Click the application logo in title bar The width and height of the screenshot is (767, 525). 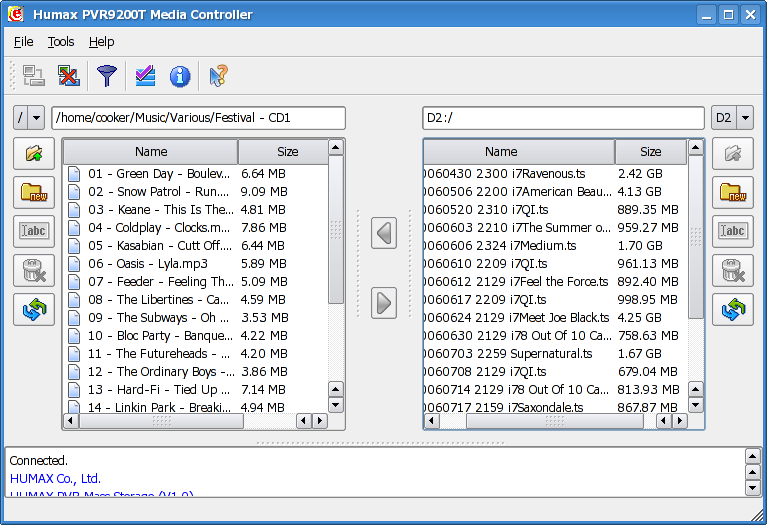(x=16, y=14)
